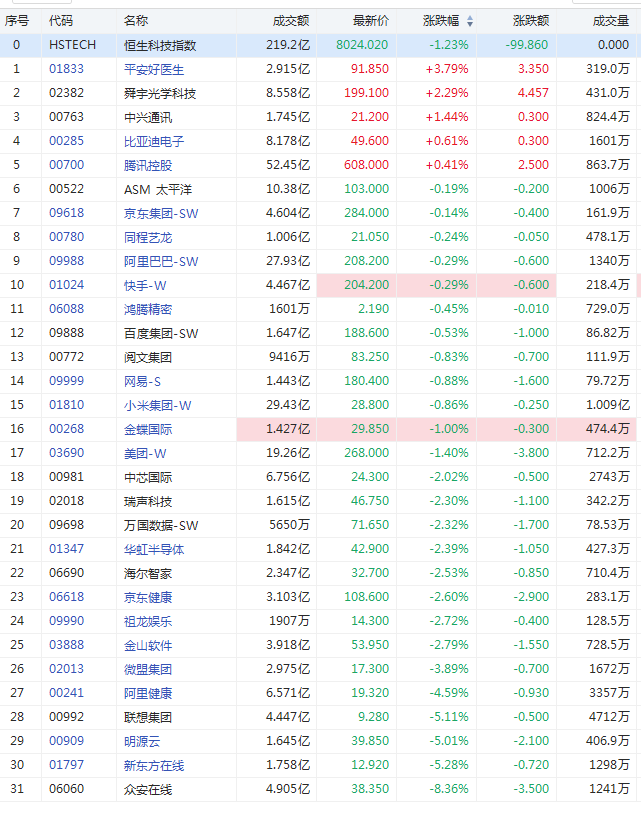Screen dimensions: 641x818
Task: Open 金蝶国际 stock link
Action: [148, 429]
